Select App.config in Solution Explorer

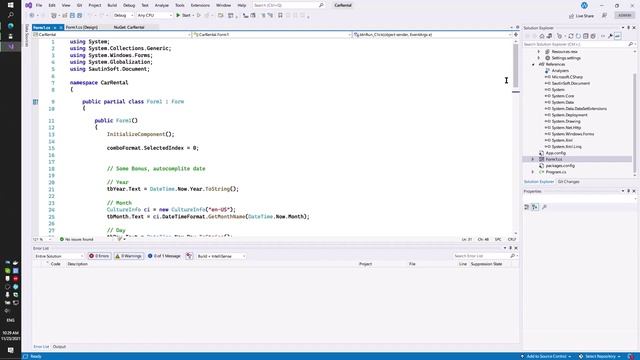click(556, 153)
